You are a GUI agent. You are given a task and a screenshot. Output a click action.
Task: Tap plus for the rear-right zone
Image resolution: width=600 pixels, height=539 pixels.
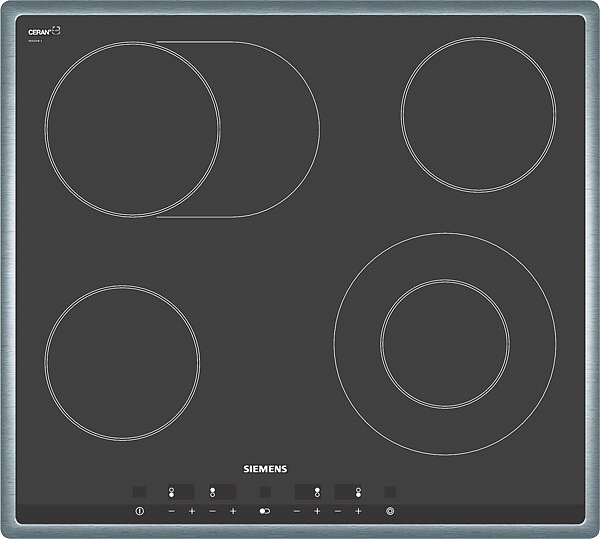tap(317, 511)
